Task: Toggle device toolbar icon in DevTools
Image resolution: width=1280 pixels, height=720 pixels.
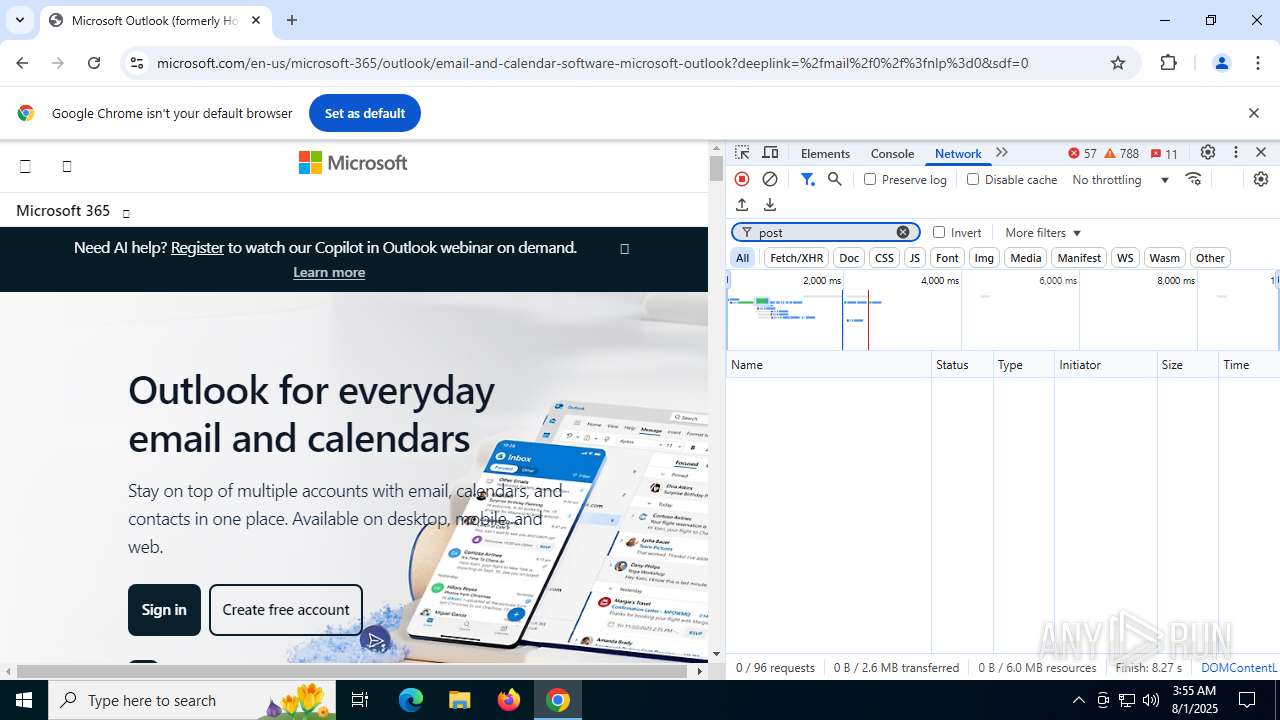Action: (x=770, y=153)
